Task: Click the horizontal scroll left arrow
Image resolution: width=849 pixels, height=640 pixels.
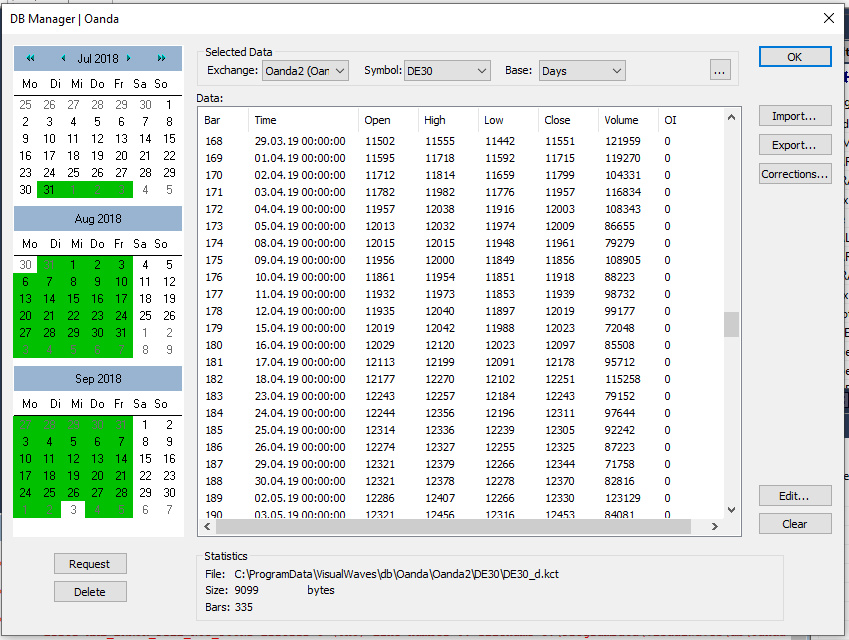Action: pyautogui.click(x=207, y=526)
